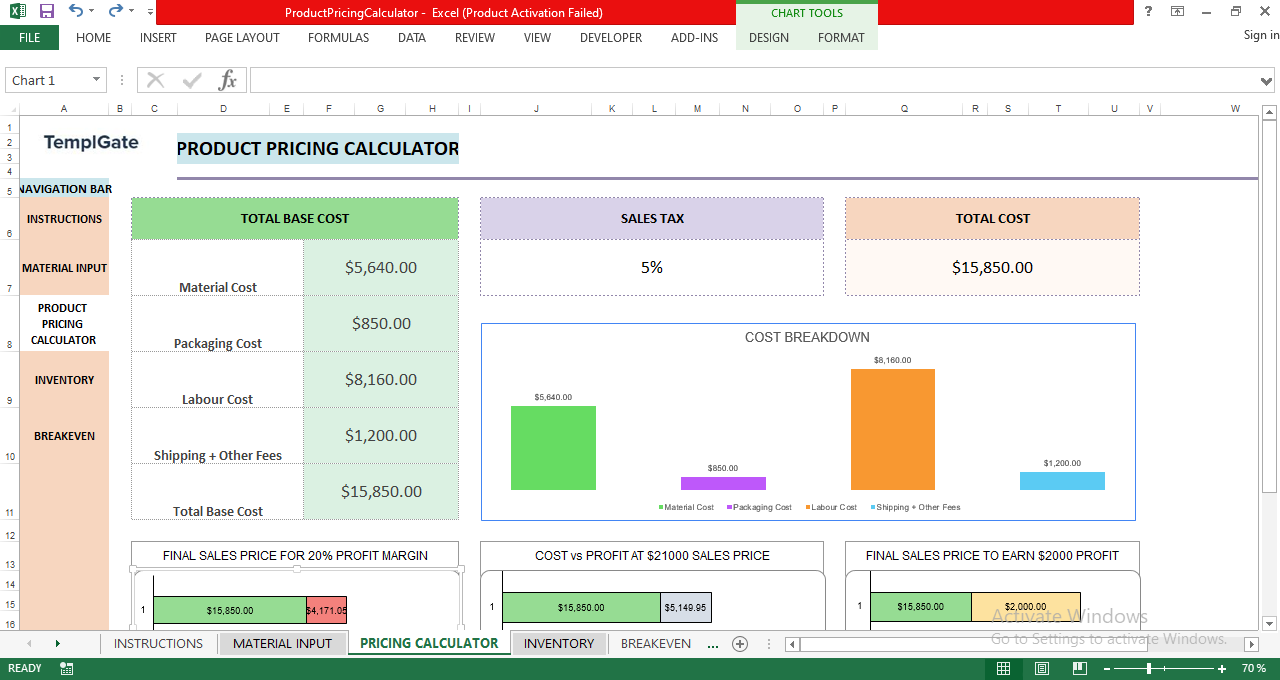Switch to the BREAKEVEN sheet tab
The height and width of the screenshot is (680, 1280).
(656, 643)
